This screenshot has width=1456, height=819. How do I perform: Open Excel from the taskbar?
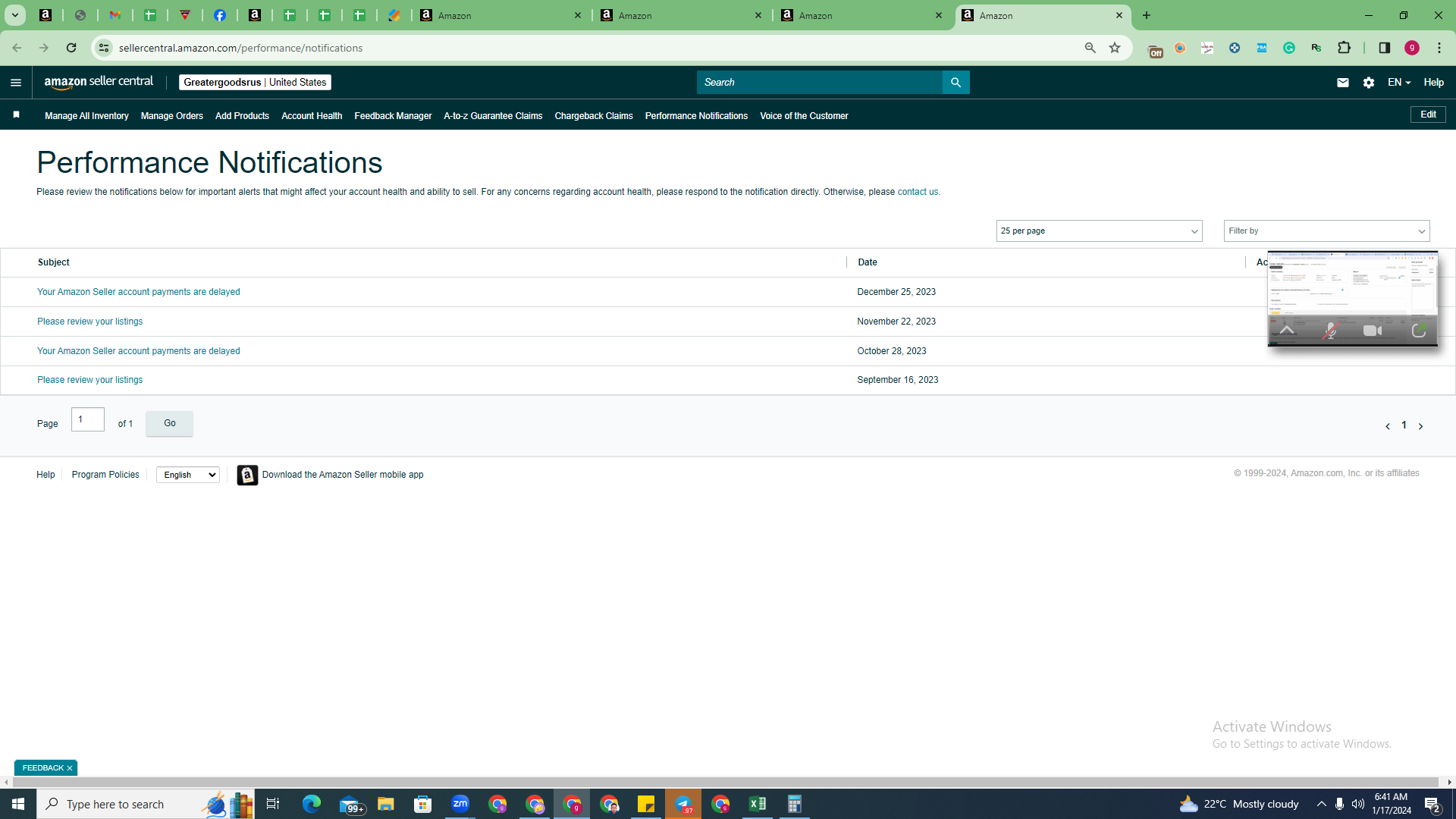point(758,804)
